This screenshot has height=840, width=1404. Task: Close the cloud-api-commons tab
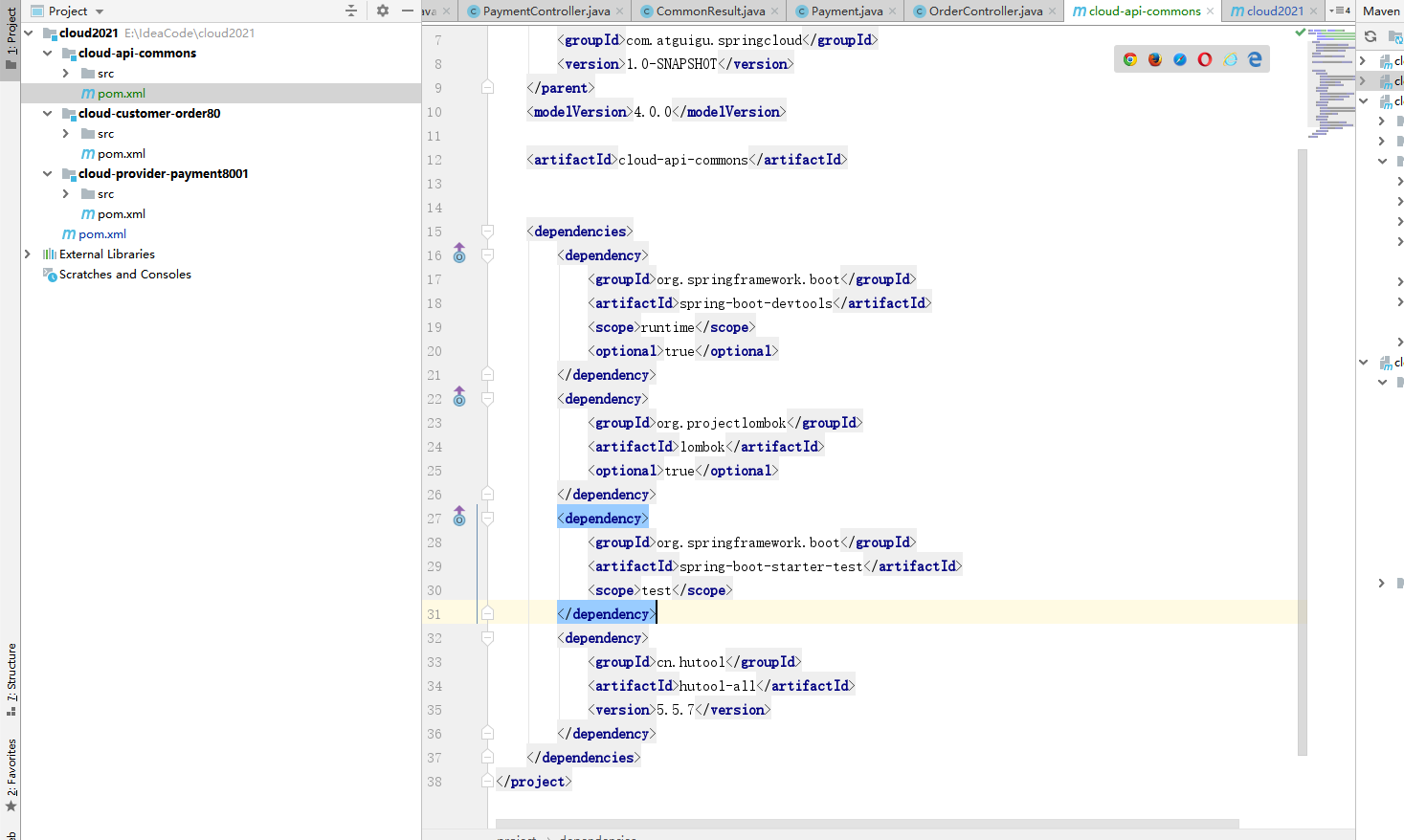[1211, 11]
